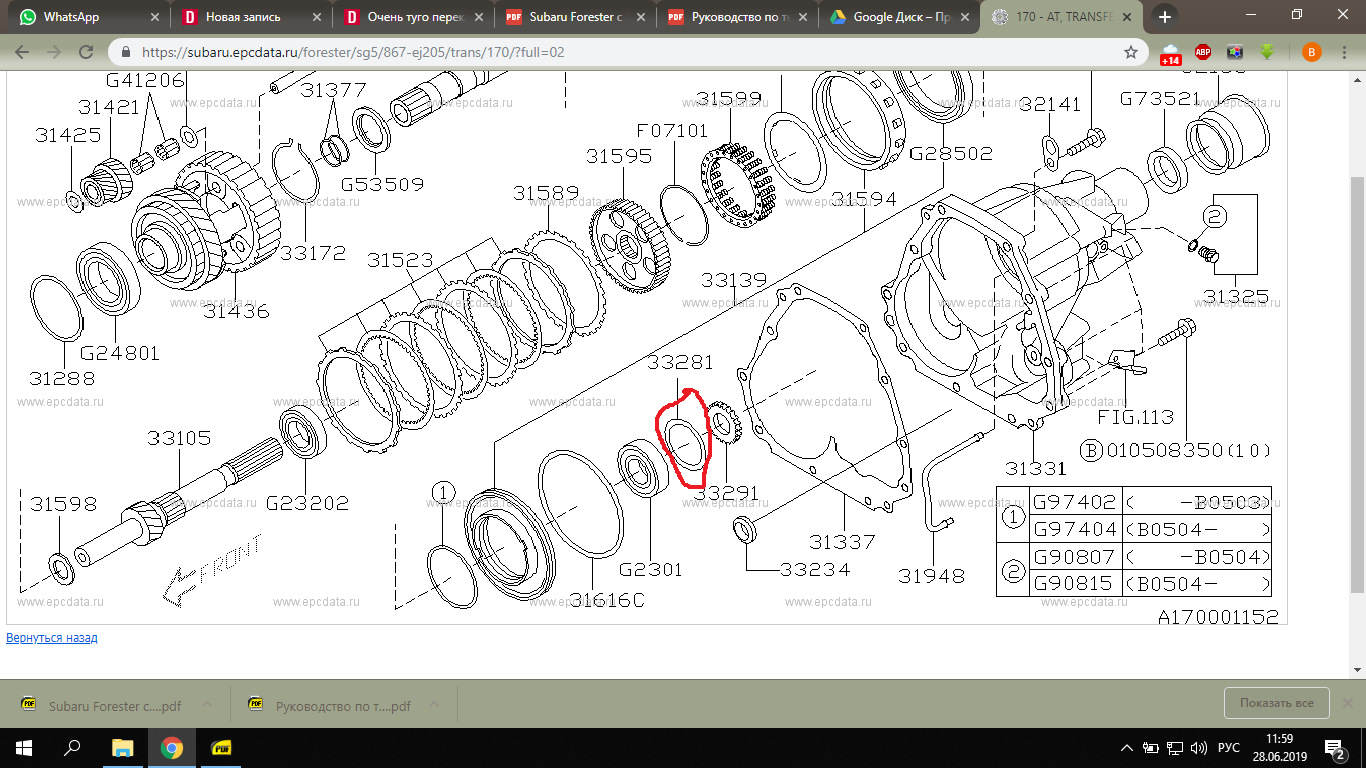
Task: Click part number 31337 label
Action: 842,542
